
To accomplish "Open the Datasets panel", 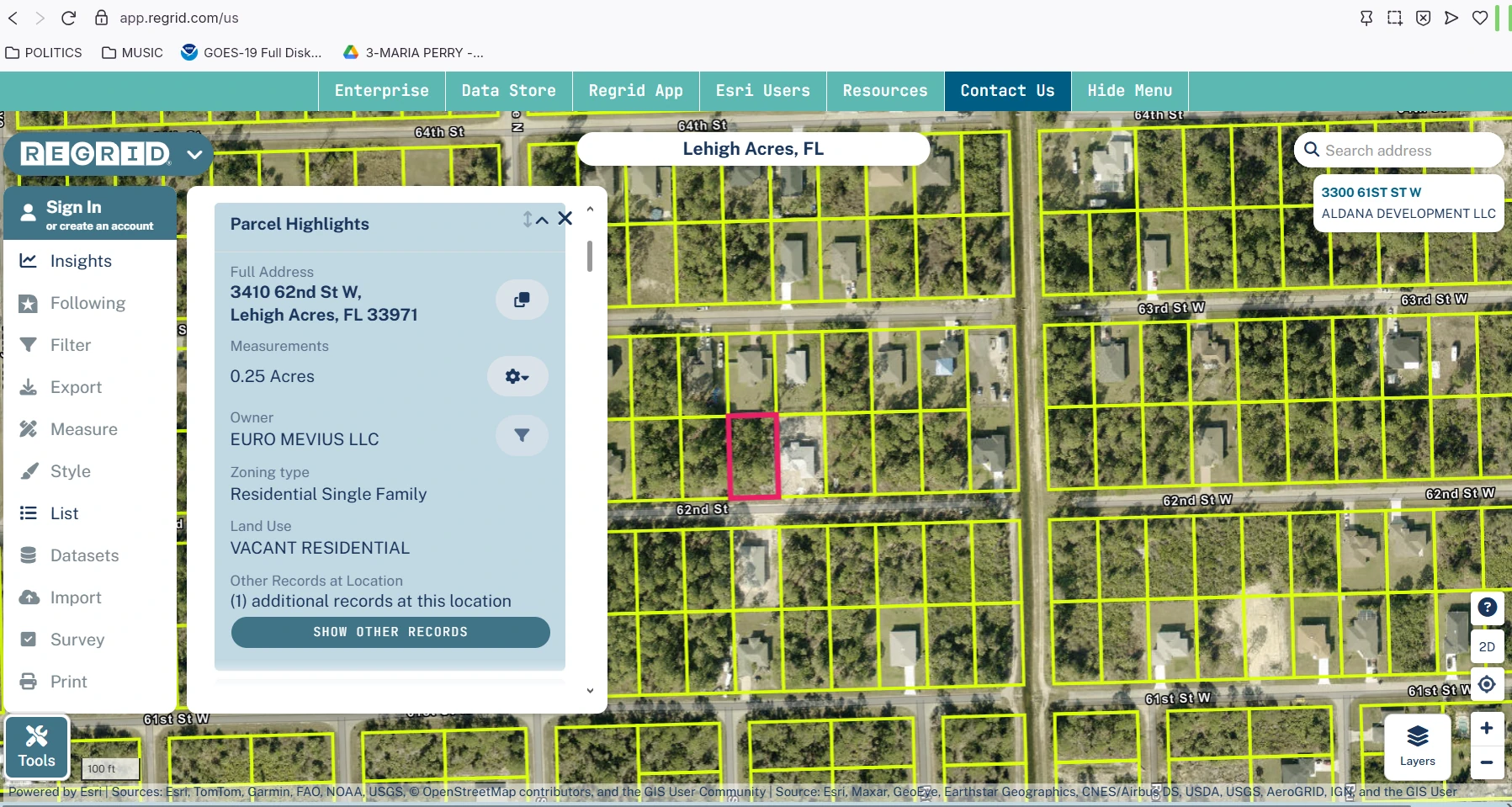I will click(x=82, y=555).
